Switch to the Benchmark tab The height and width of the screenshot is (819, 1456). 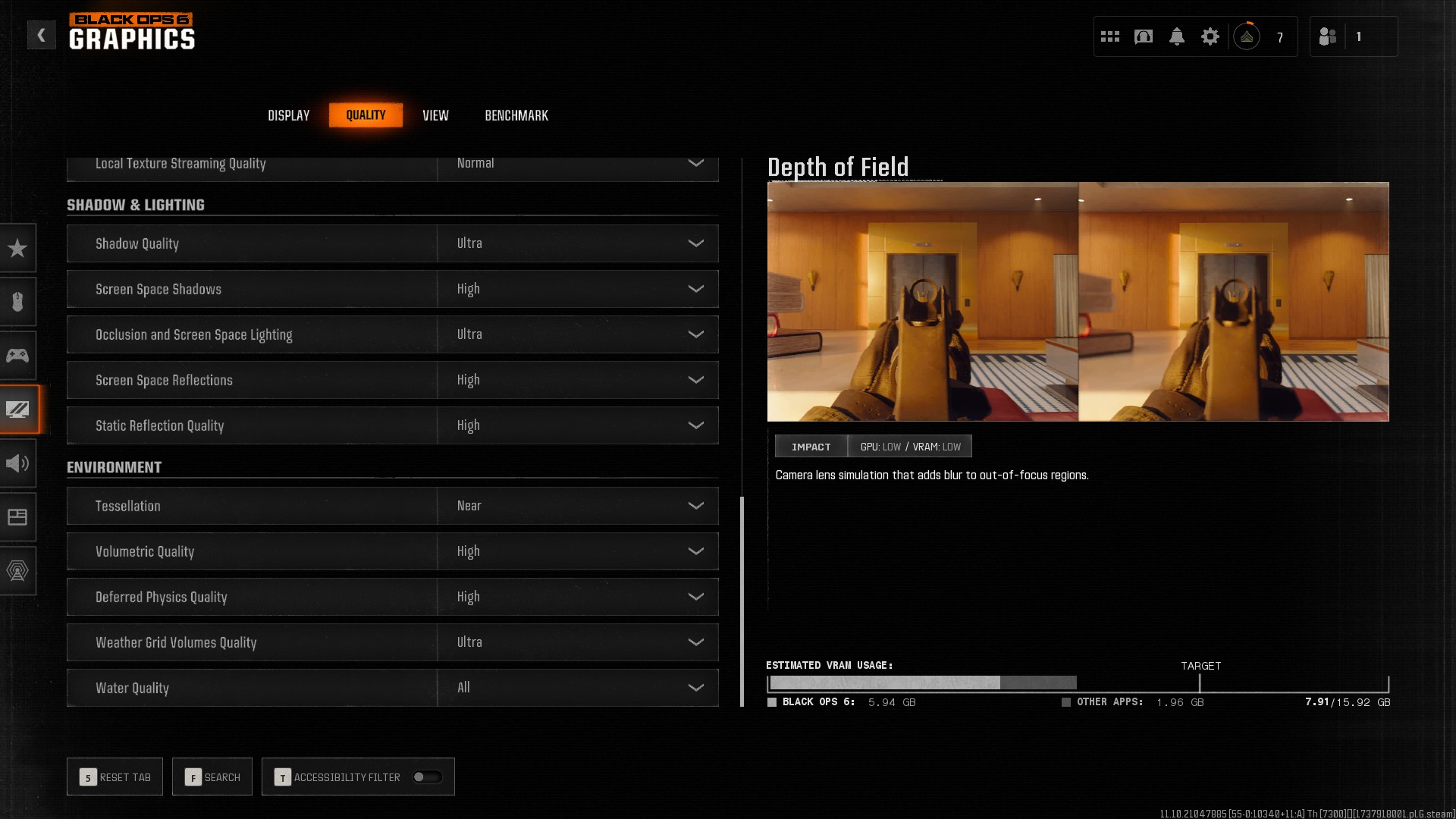[516, 115]
